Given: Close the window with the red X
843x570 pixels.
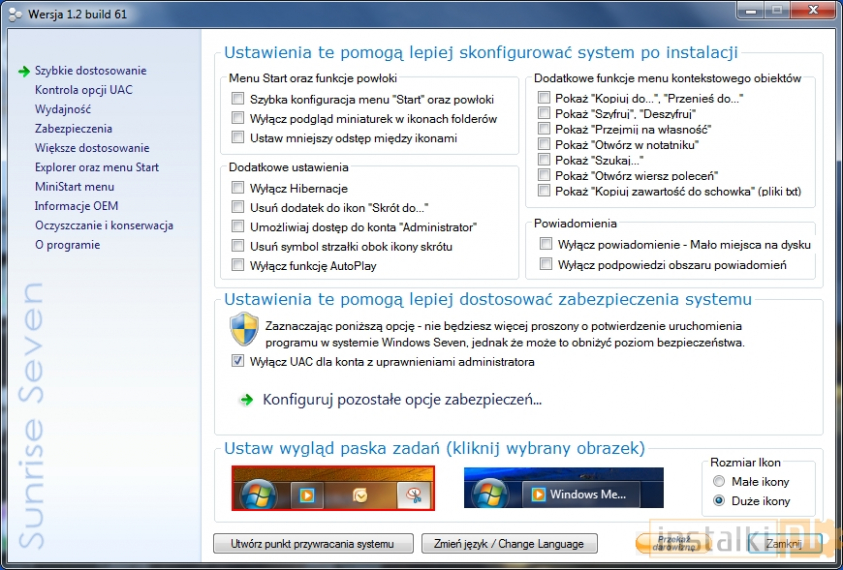Looking at the screenshot, I should point(813,10).
